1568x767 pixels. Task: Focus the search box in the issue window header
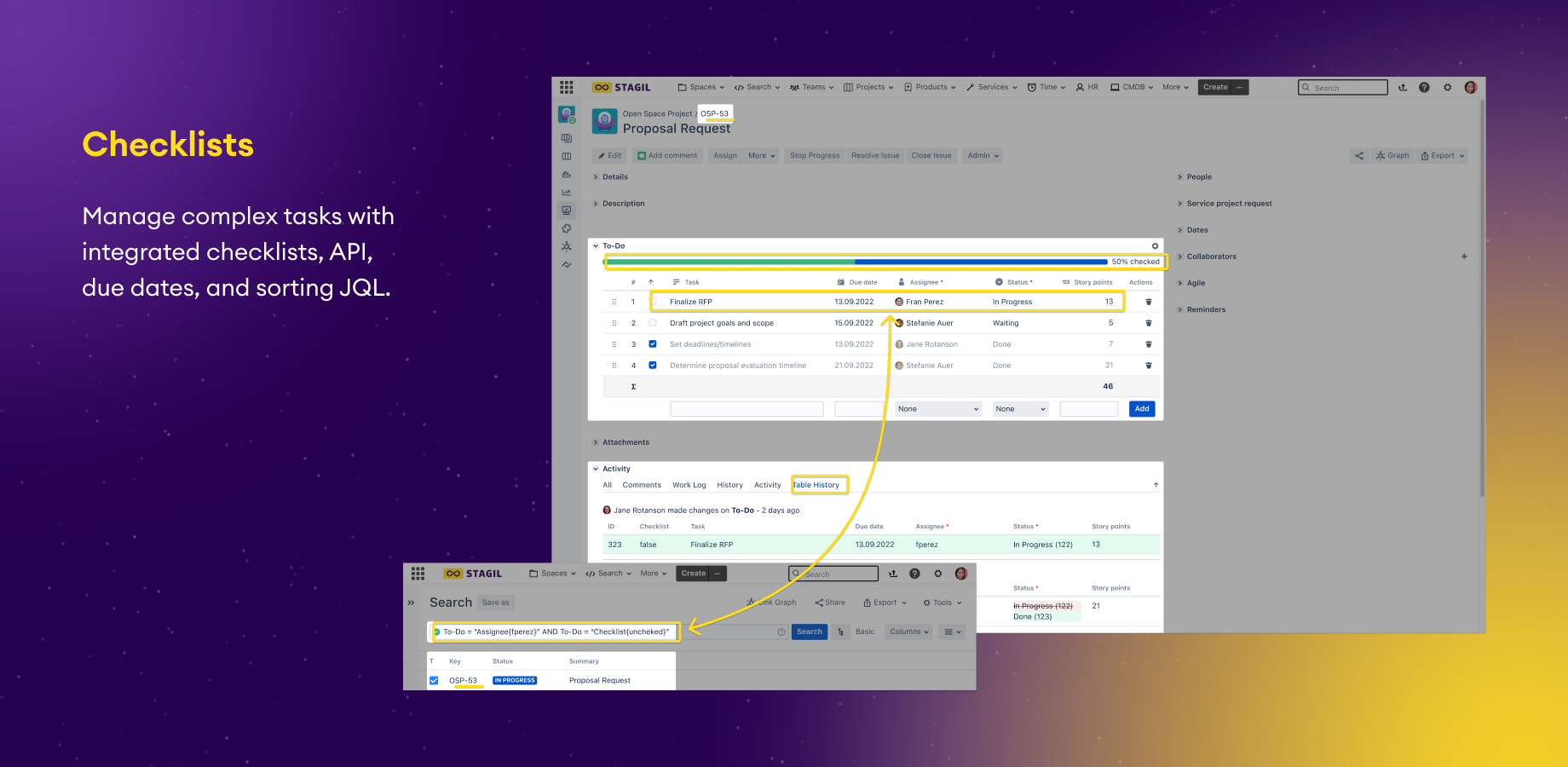coord(1343,88)
